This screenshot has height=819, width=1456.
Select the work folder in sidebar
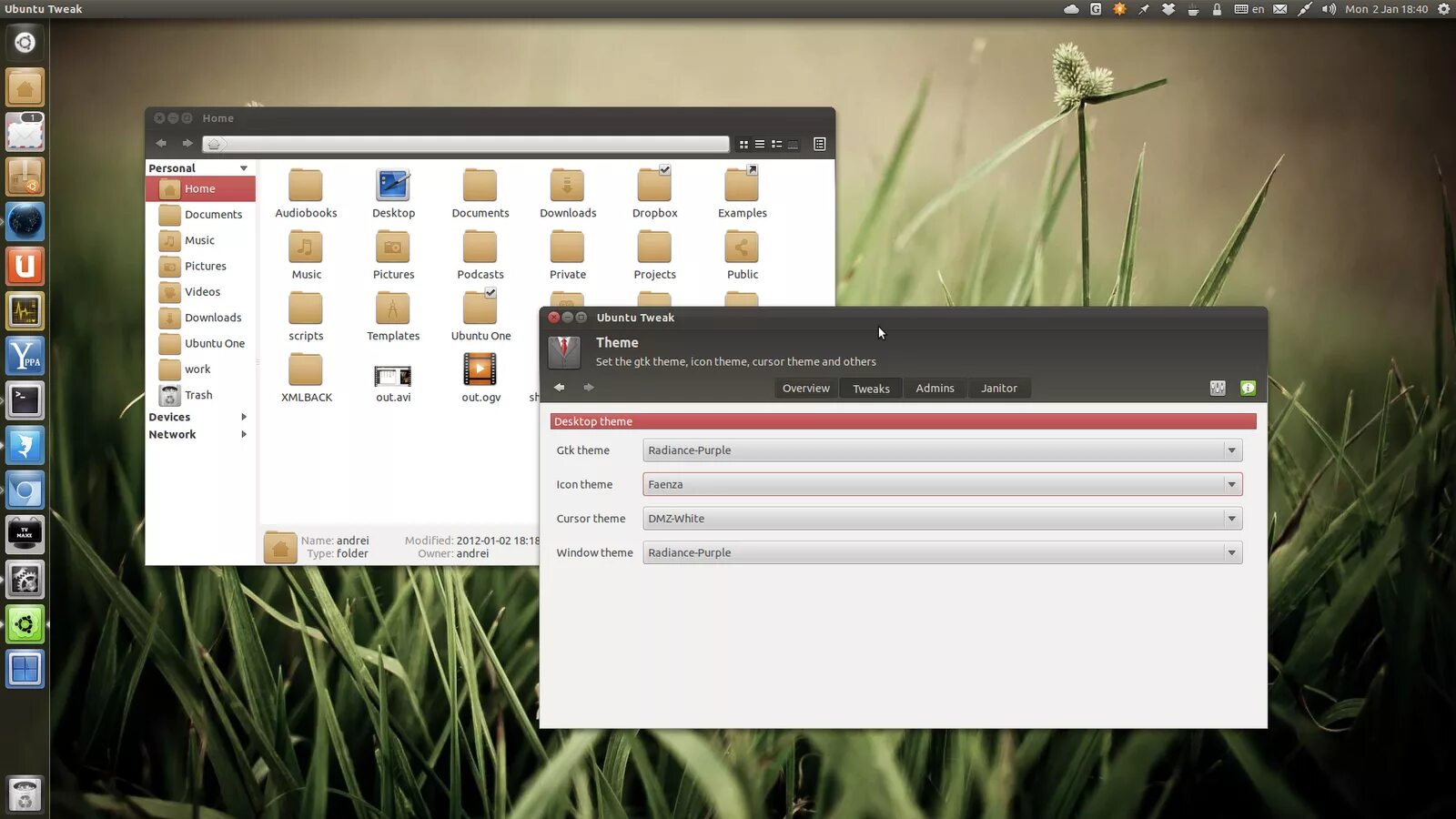(x=200, y=369)
